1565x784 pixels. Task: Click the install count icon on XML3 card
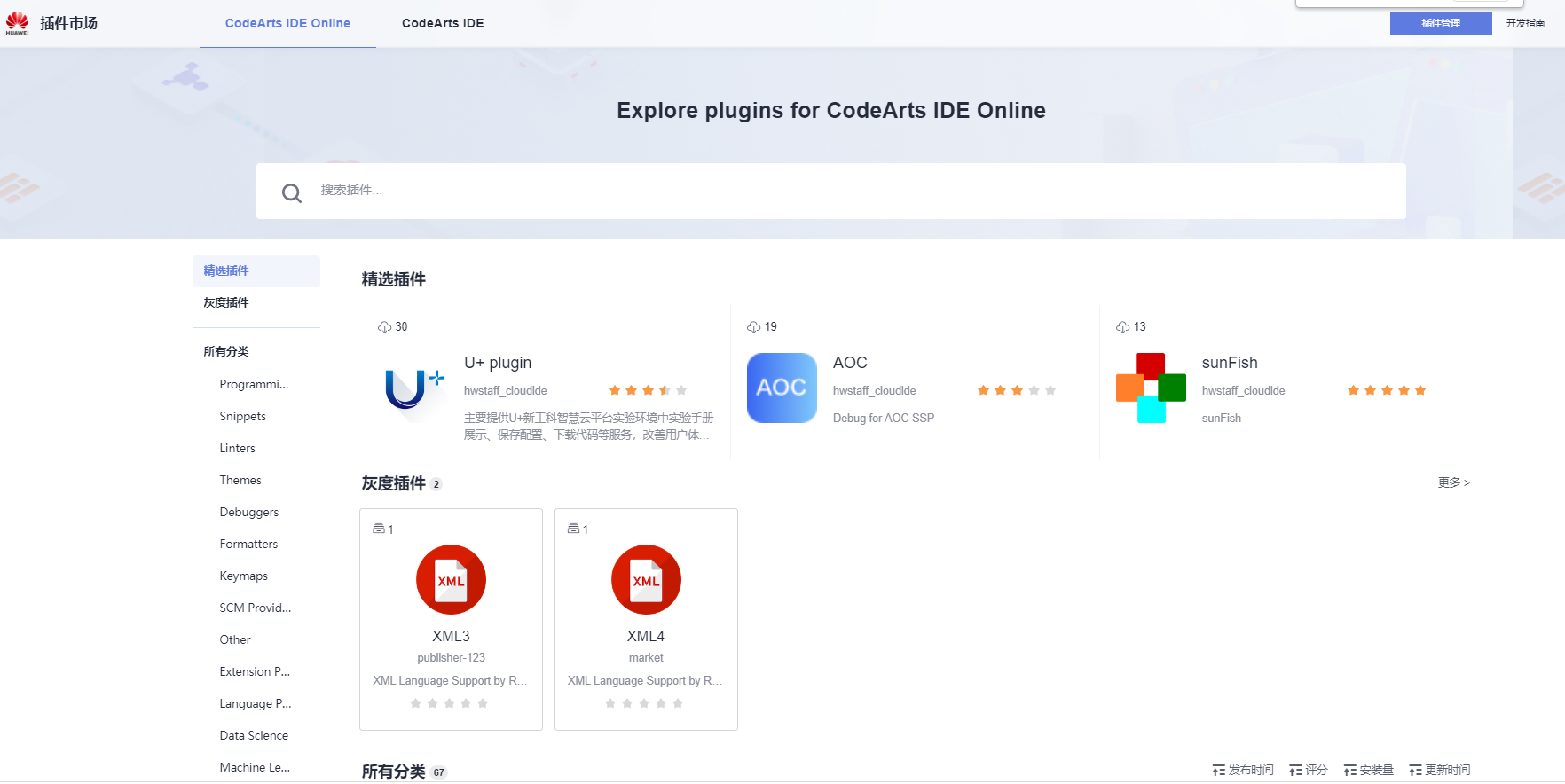[379, 529]
